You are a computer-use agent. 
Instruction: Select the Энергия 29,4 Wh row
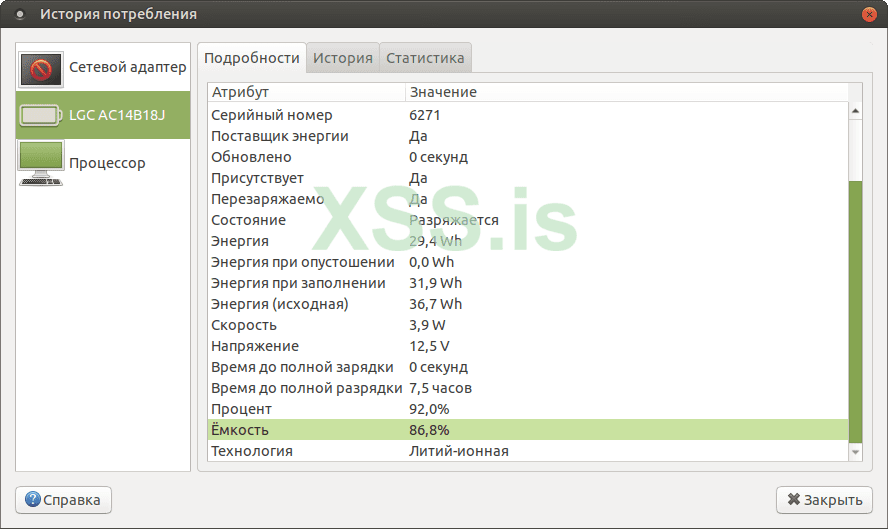point(528,241)
